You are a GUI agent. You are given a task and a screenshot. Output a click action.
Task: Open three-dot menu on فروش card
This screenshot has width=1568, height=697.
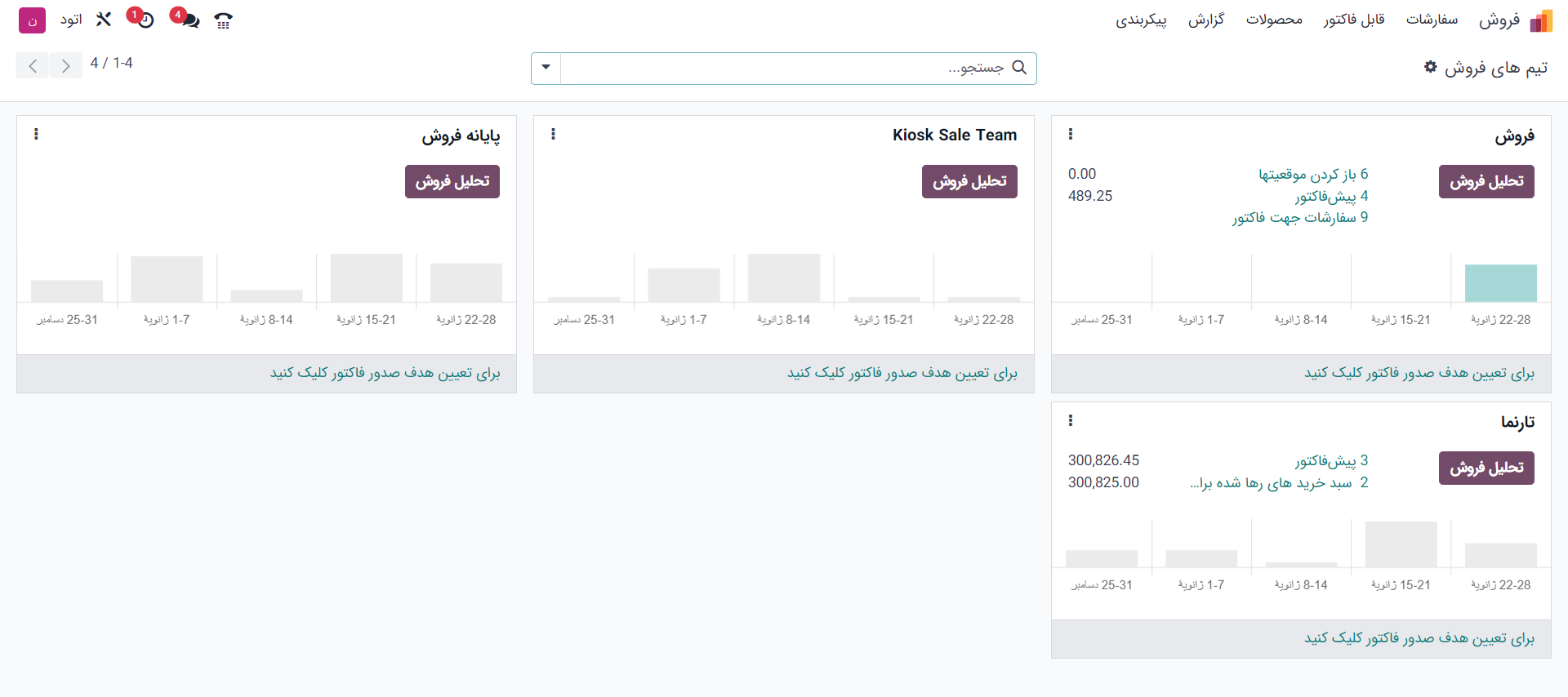[1070, 134]
